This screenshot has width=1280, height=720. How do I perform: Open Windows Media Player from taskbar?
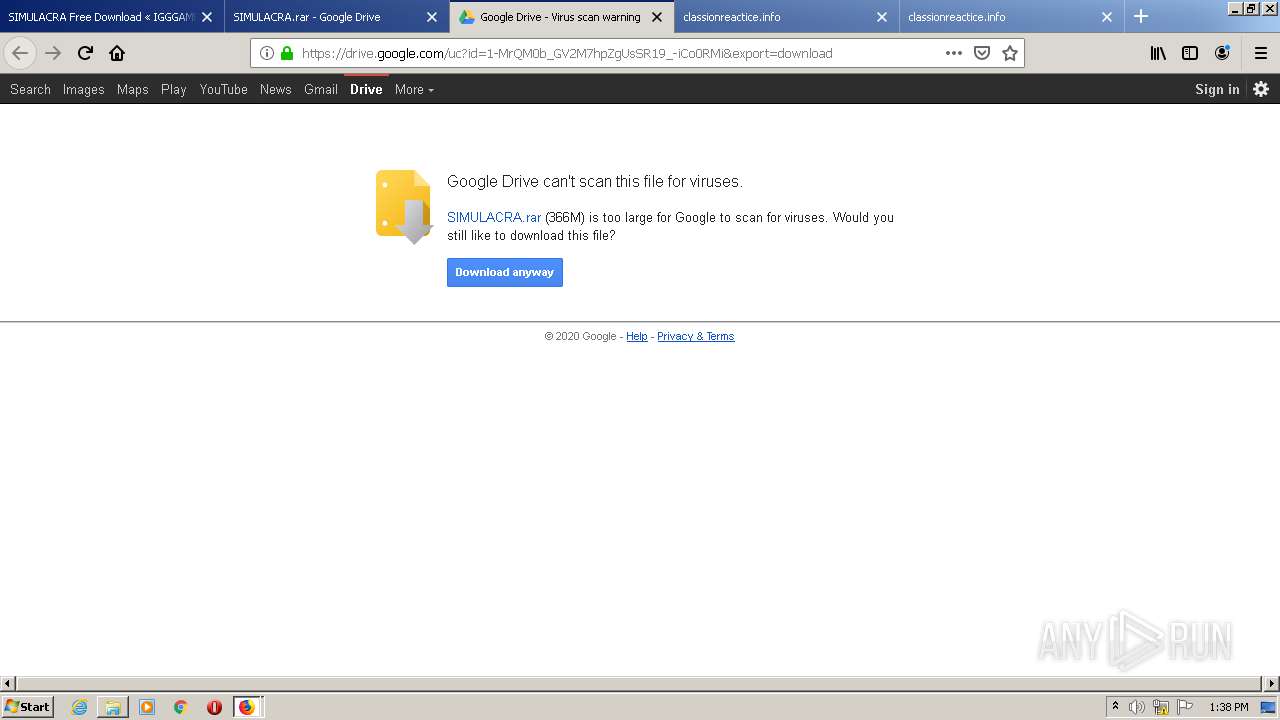[x=147, y=707]
